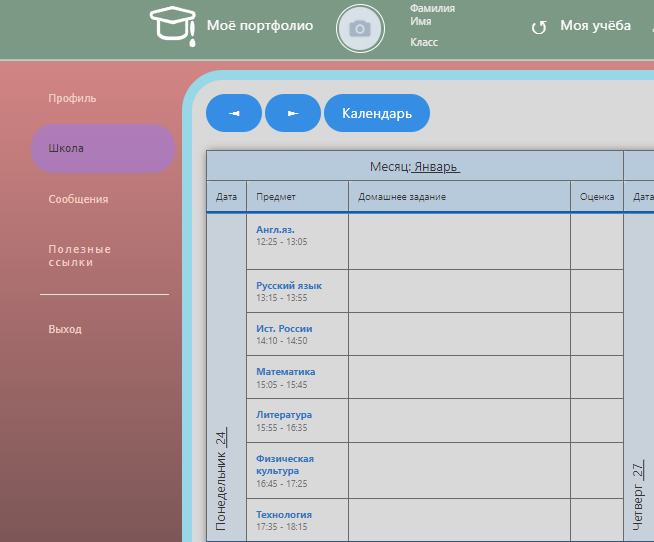Click Выход to log out
The image size is (654, 542).
[65, 329]
